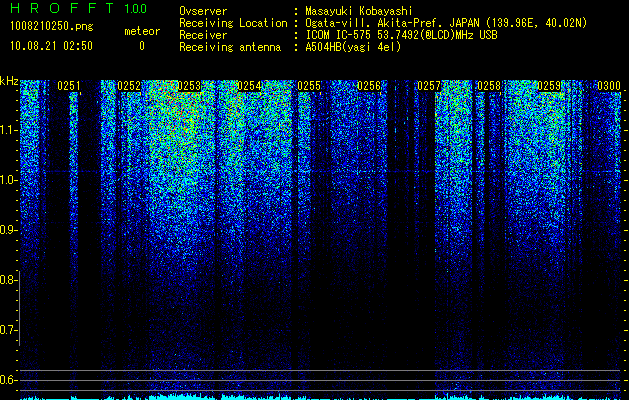Click the 1.0 frequency axis label
Viewport: 629px width, 400px height.
tap(8, 180)
